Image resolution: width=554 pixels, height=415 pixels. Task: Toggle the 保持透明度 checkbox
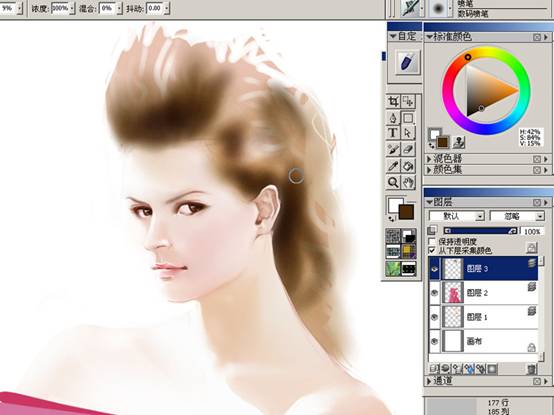point(432,242)
